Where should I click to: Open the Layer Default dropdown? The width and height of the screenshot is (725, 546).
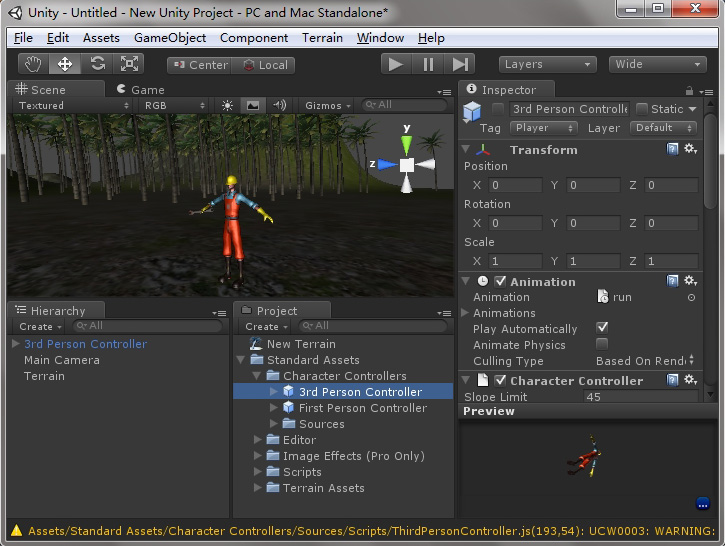[x=664, y=128]
